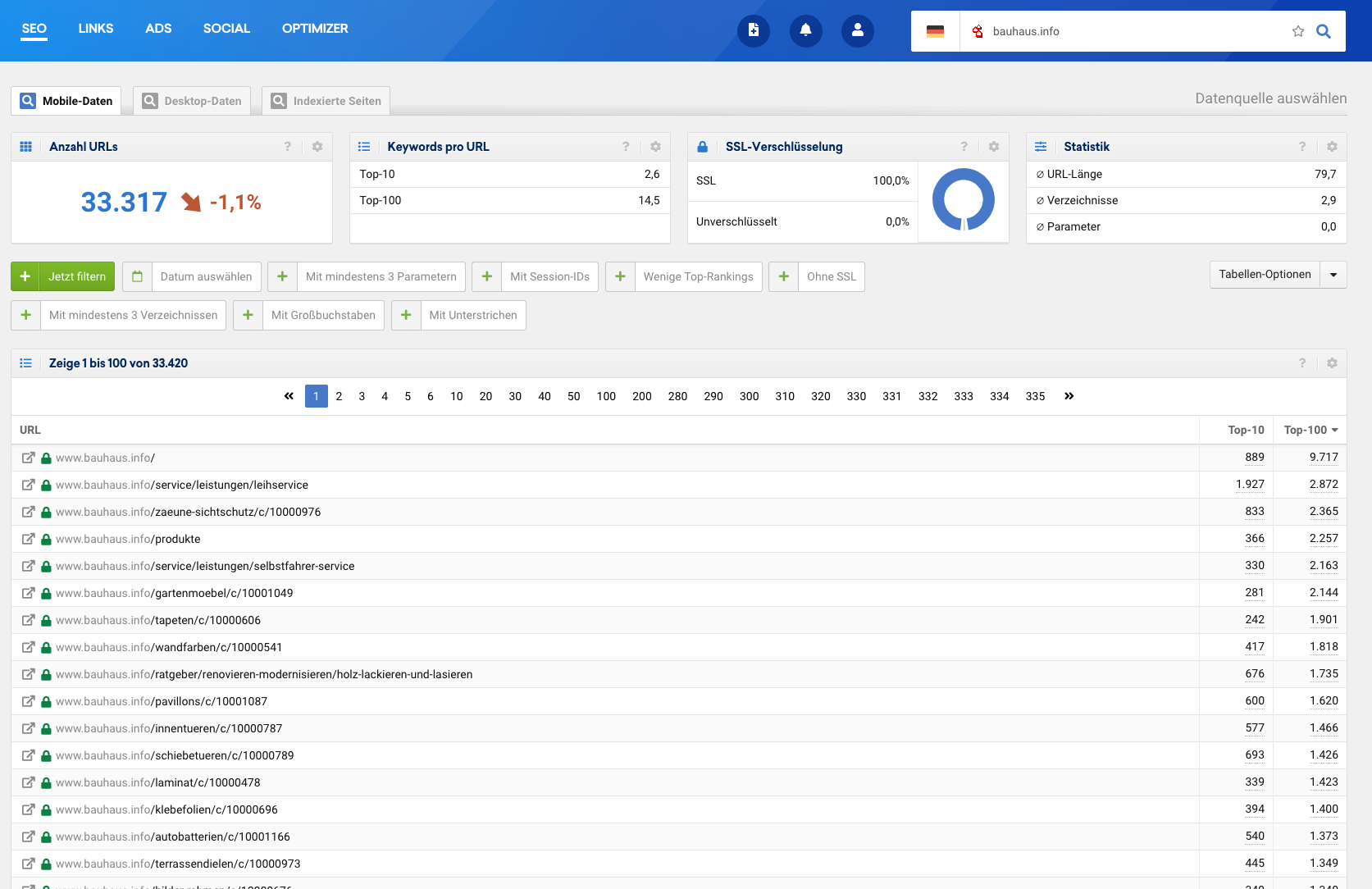The width and height of the screenshot is (1372, 889).
Task: Open the Keywords pro URL help question mark
Action: pos(626,147)
